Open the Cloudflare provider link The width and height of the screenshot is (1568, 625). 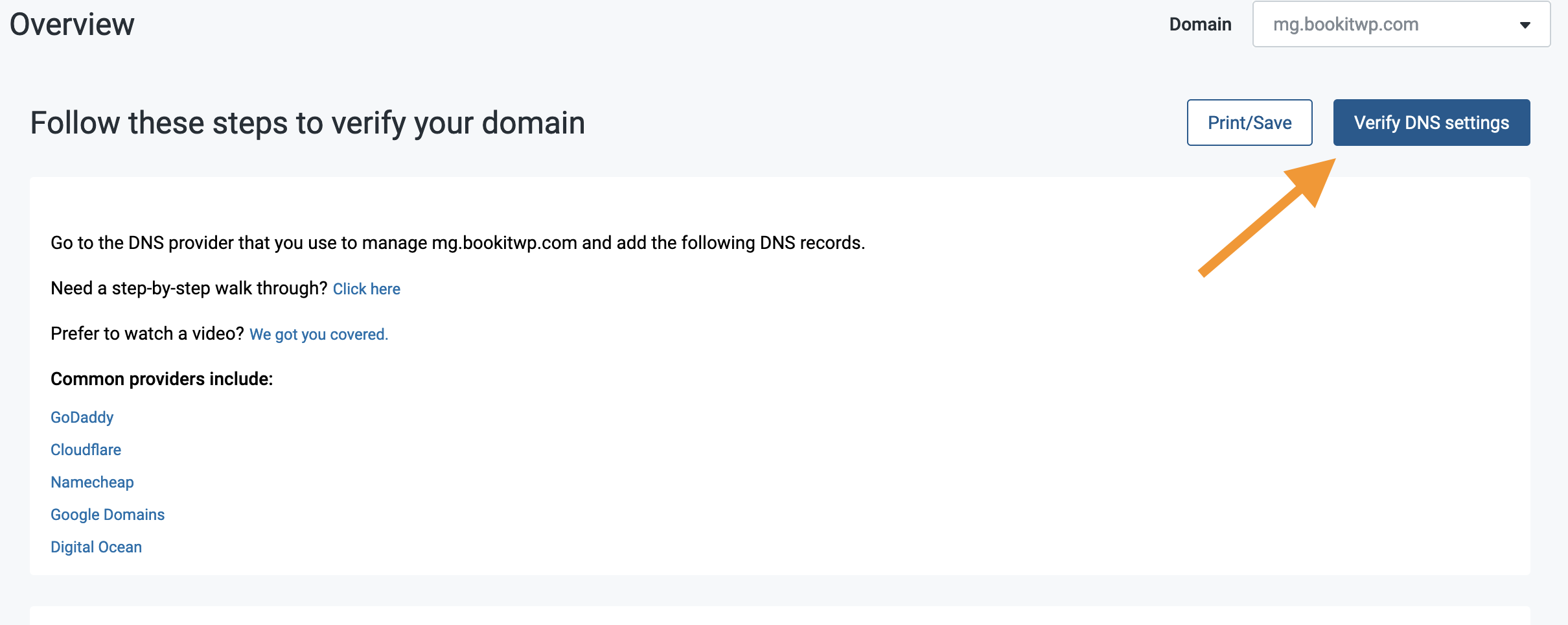click(x=86, y=449)
